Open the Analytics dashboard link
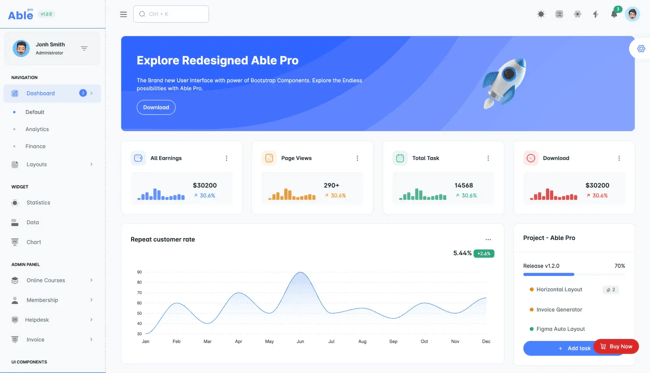The width and height of the screenshot is (650, 373). click(37, 129)
